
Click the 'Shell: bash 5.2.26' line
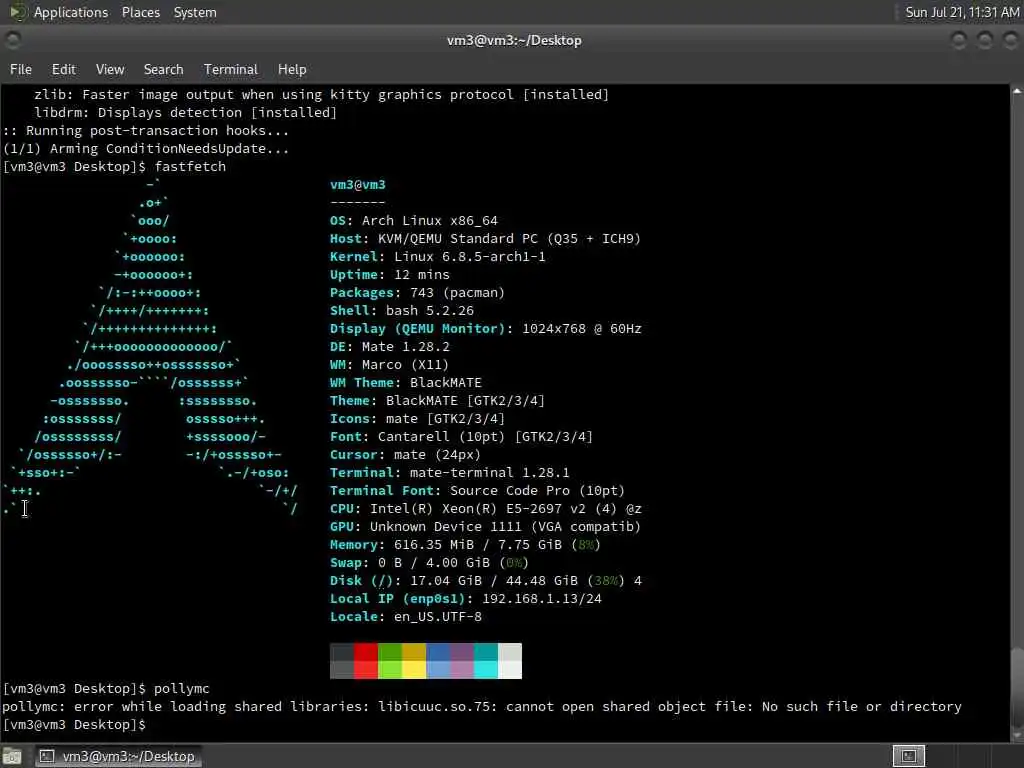coord(402,311)
